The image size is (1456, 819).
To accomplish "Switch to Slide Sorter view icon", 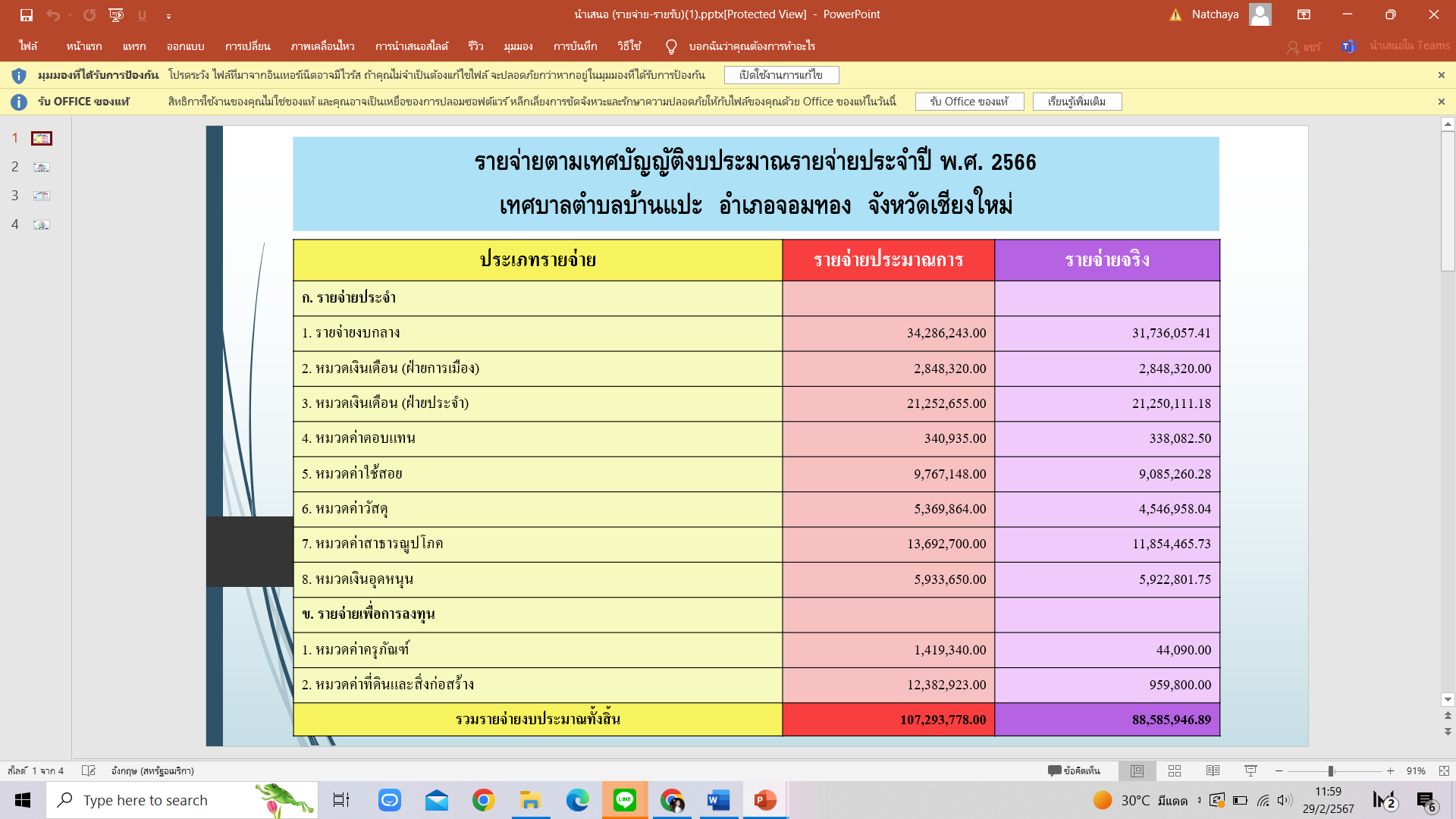I will [1175, 770].
